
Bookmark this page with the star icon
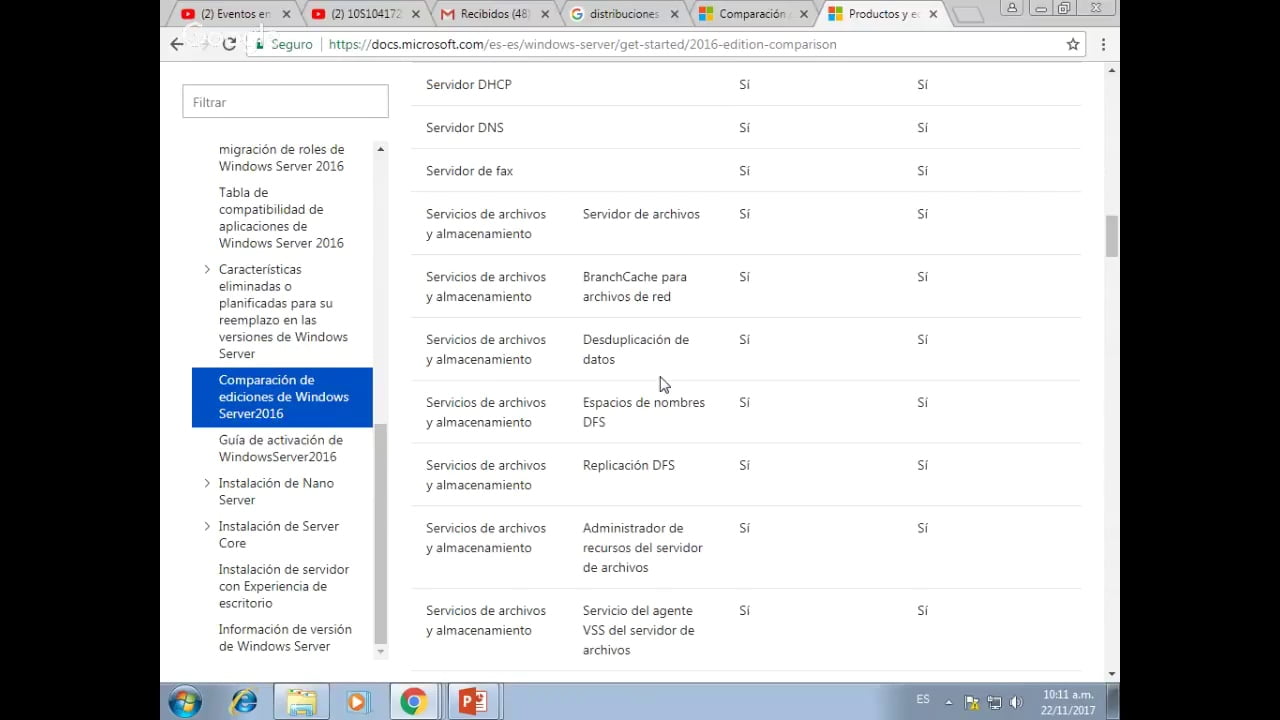pos(1073,44)
